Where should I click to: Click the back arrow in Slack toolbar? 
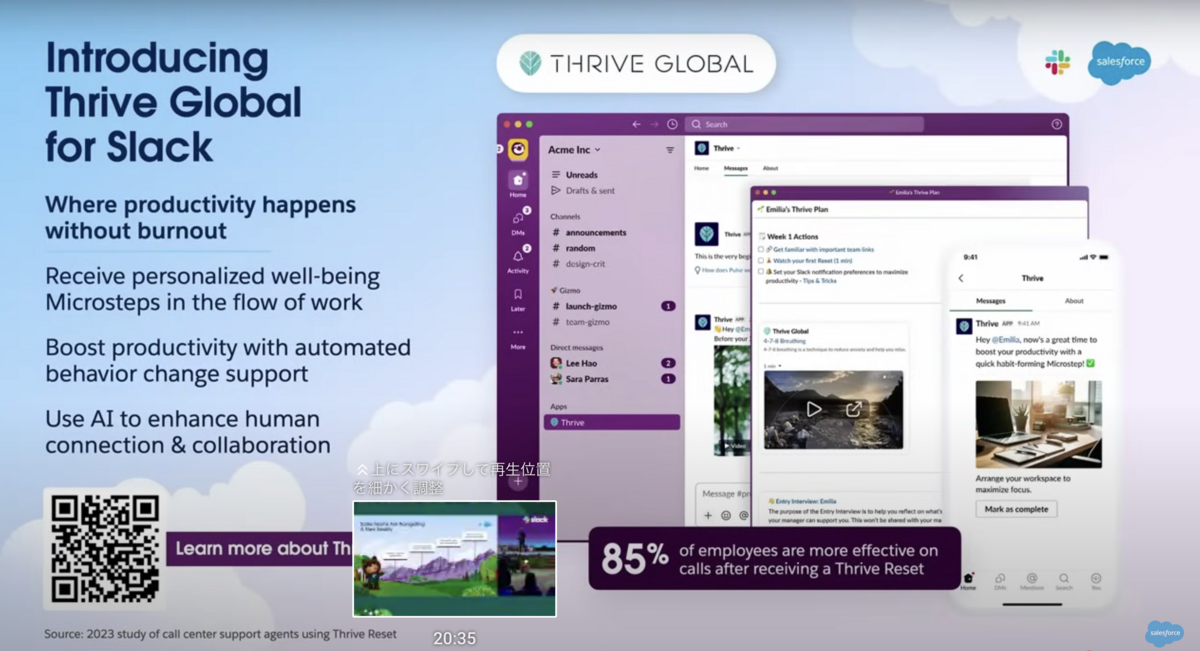click(x=636, y=124)
